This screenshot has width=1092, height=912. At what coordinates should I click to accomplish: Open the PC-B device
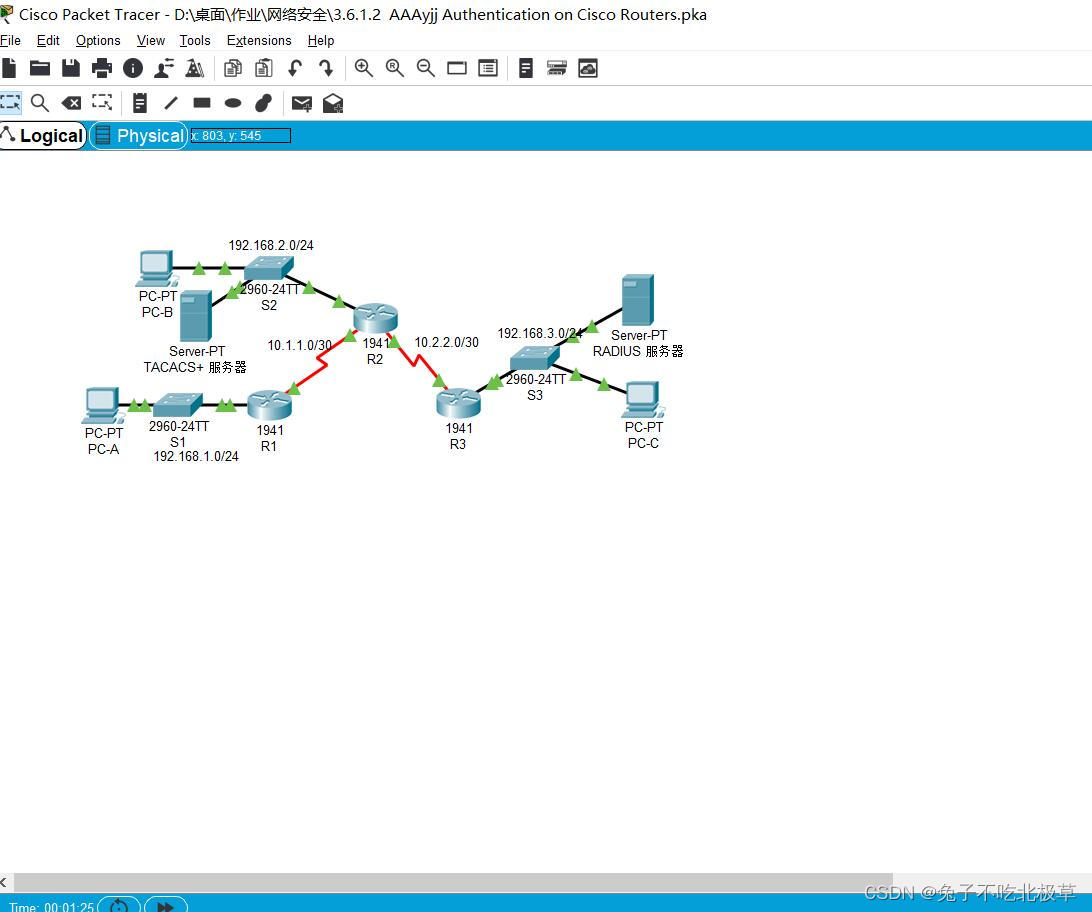point(157,269)
